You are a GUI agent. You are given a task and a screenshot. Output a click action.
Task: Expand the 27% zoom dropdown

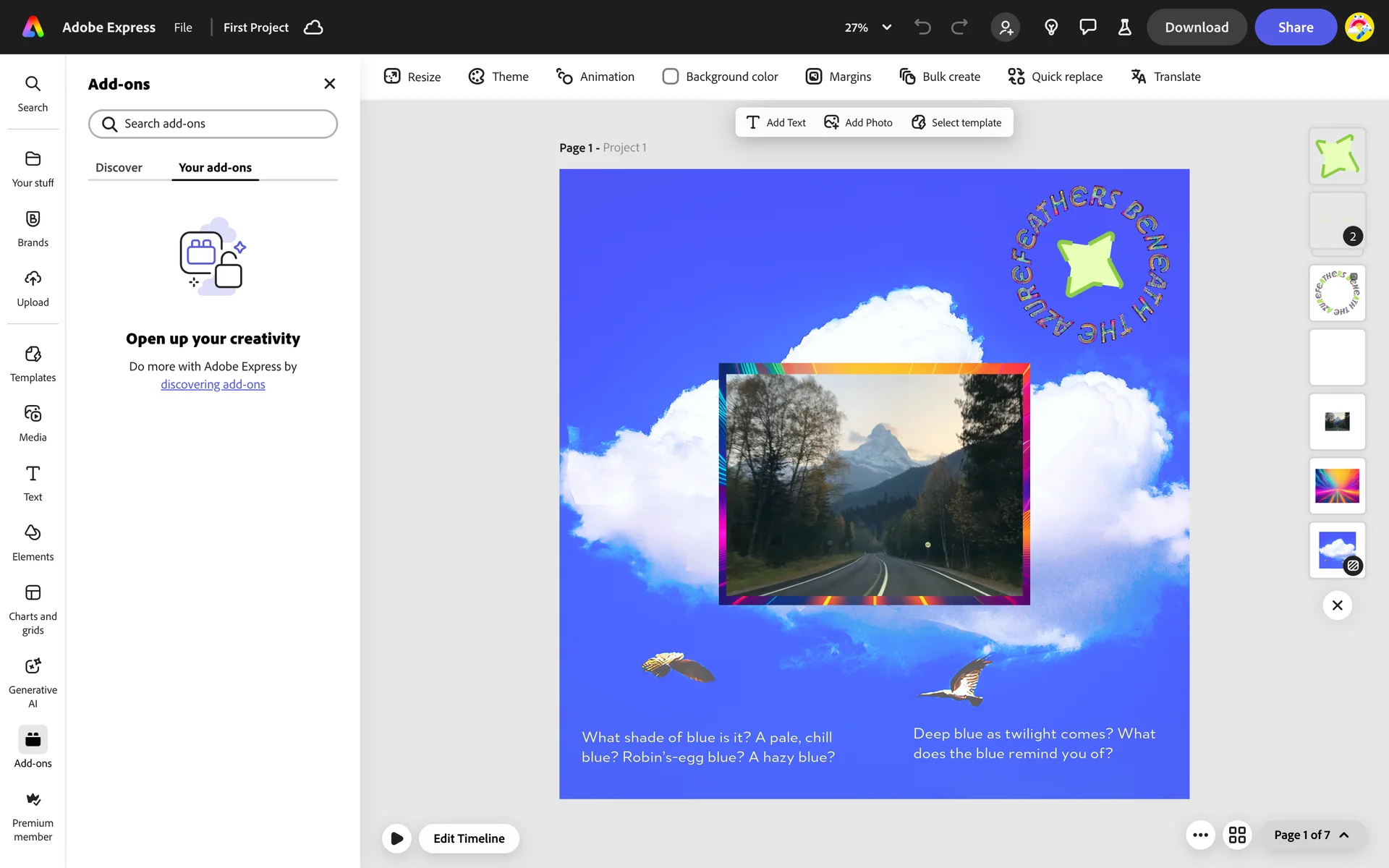pyautogui.click(x=886, y=27)
